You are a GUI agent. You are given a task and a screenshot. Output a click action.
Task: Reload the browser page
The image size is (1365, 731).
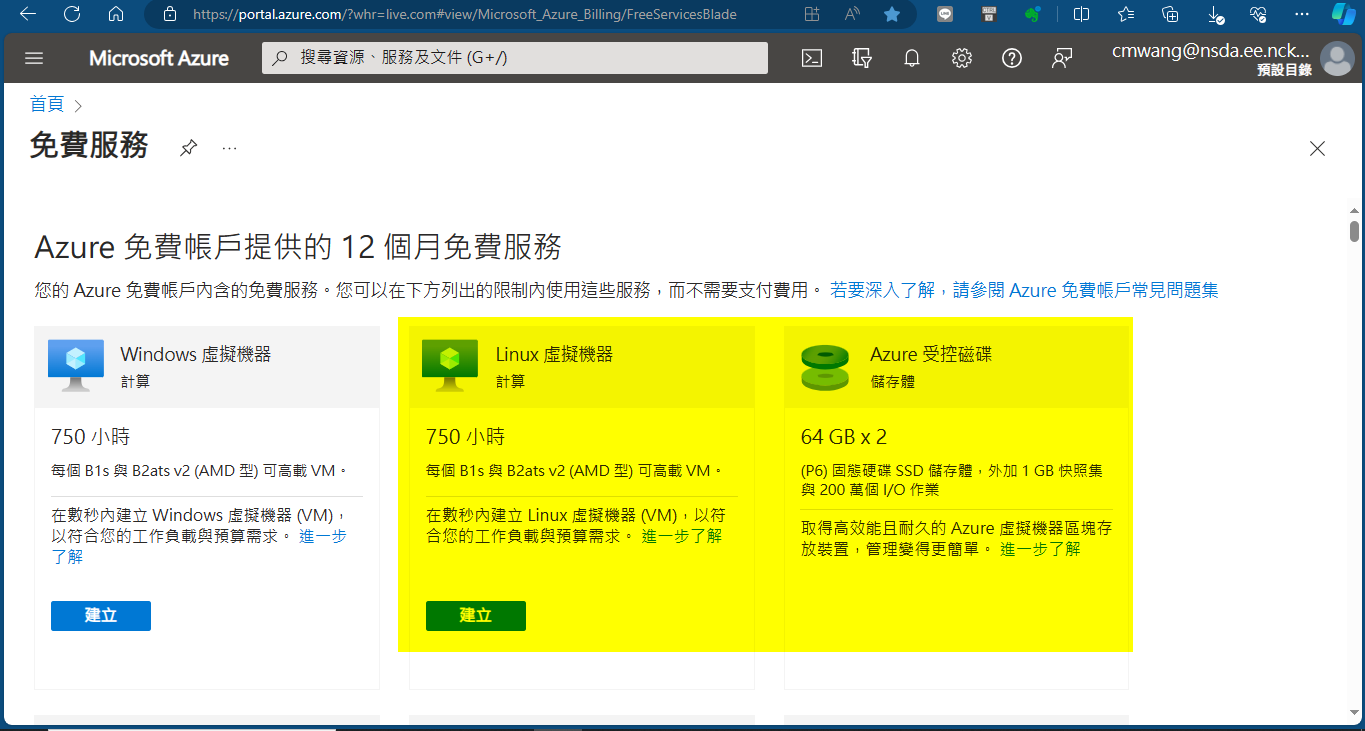click(x=72, y=14)
